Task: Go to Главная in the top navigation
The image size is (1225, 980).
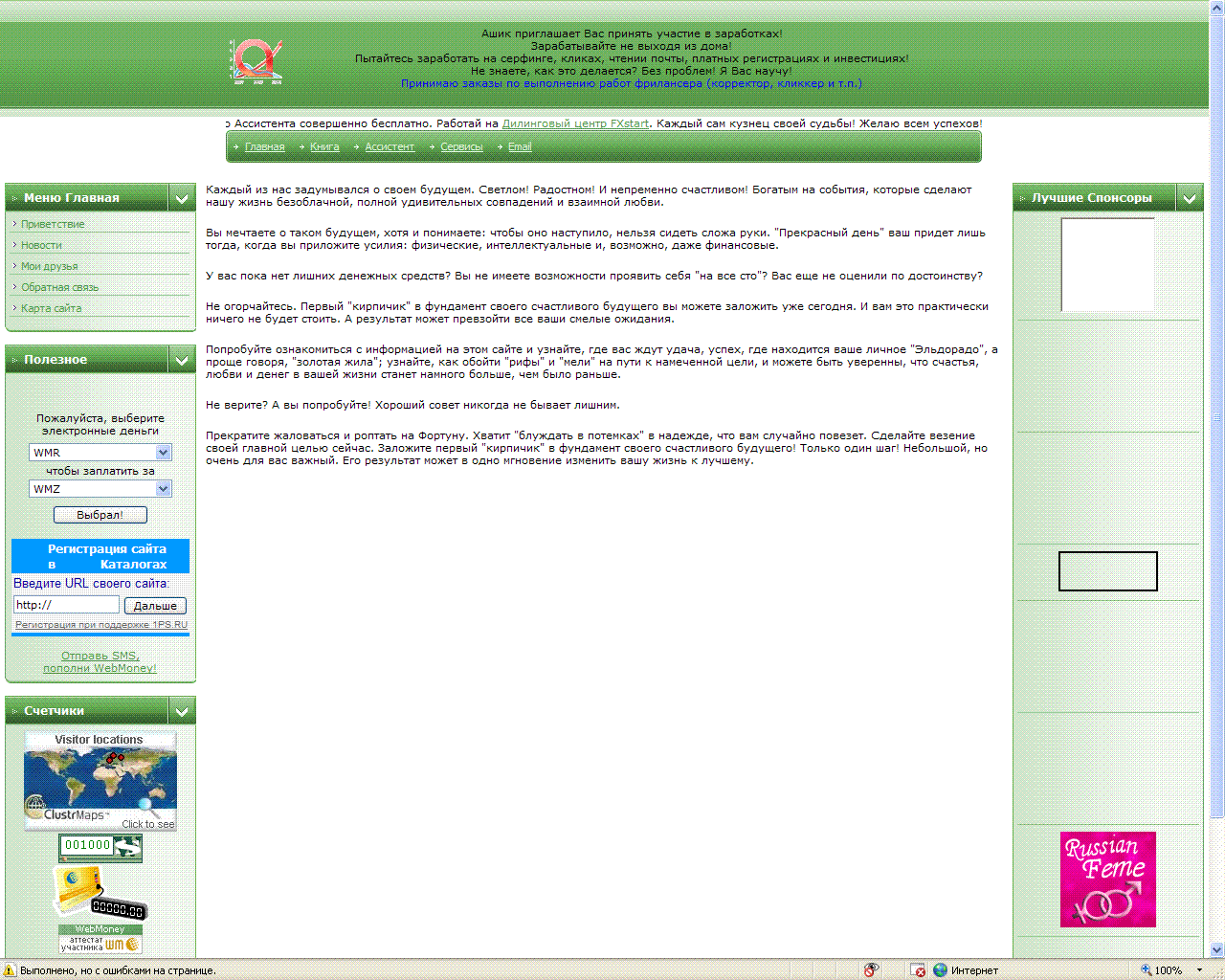Action: 265,147
